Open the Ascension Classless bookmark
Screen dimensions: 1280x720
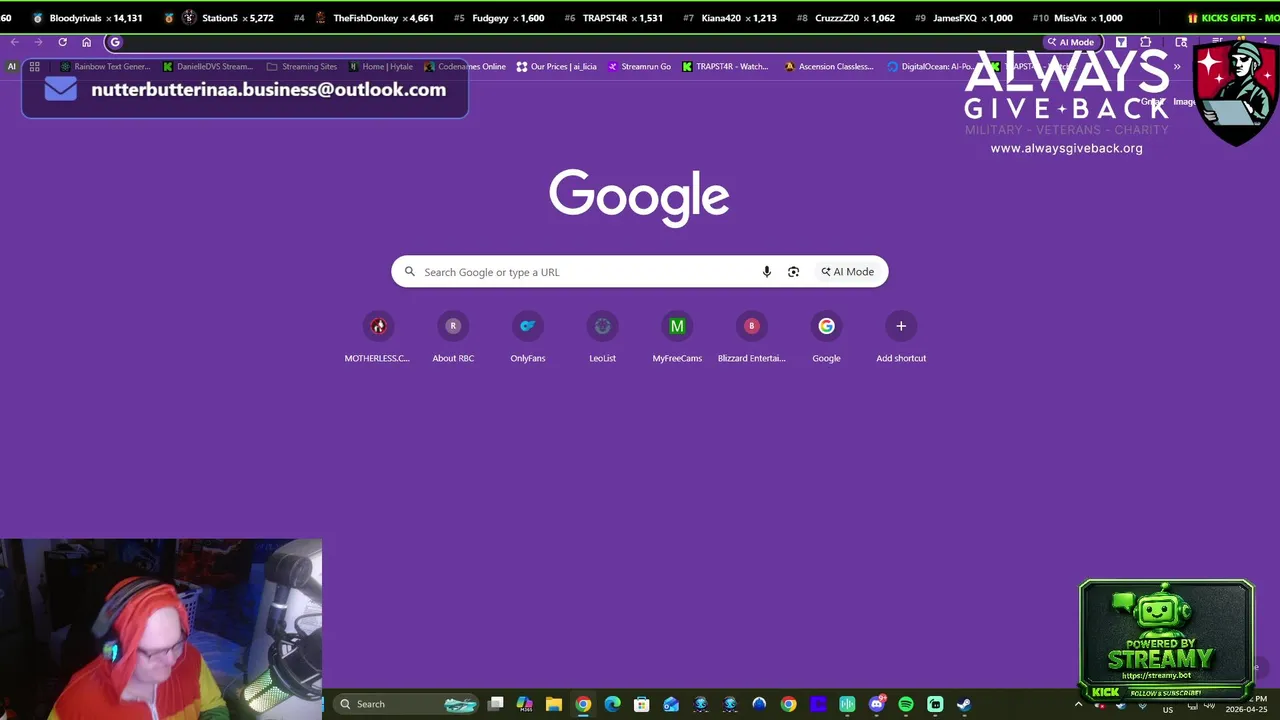click(829, 67)
